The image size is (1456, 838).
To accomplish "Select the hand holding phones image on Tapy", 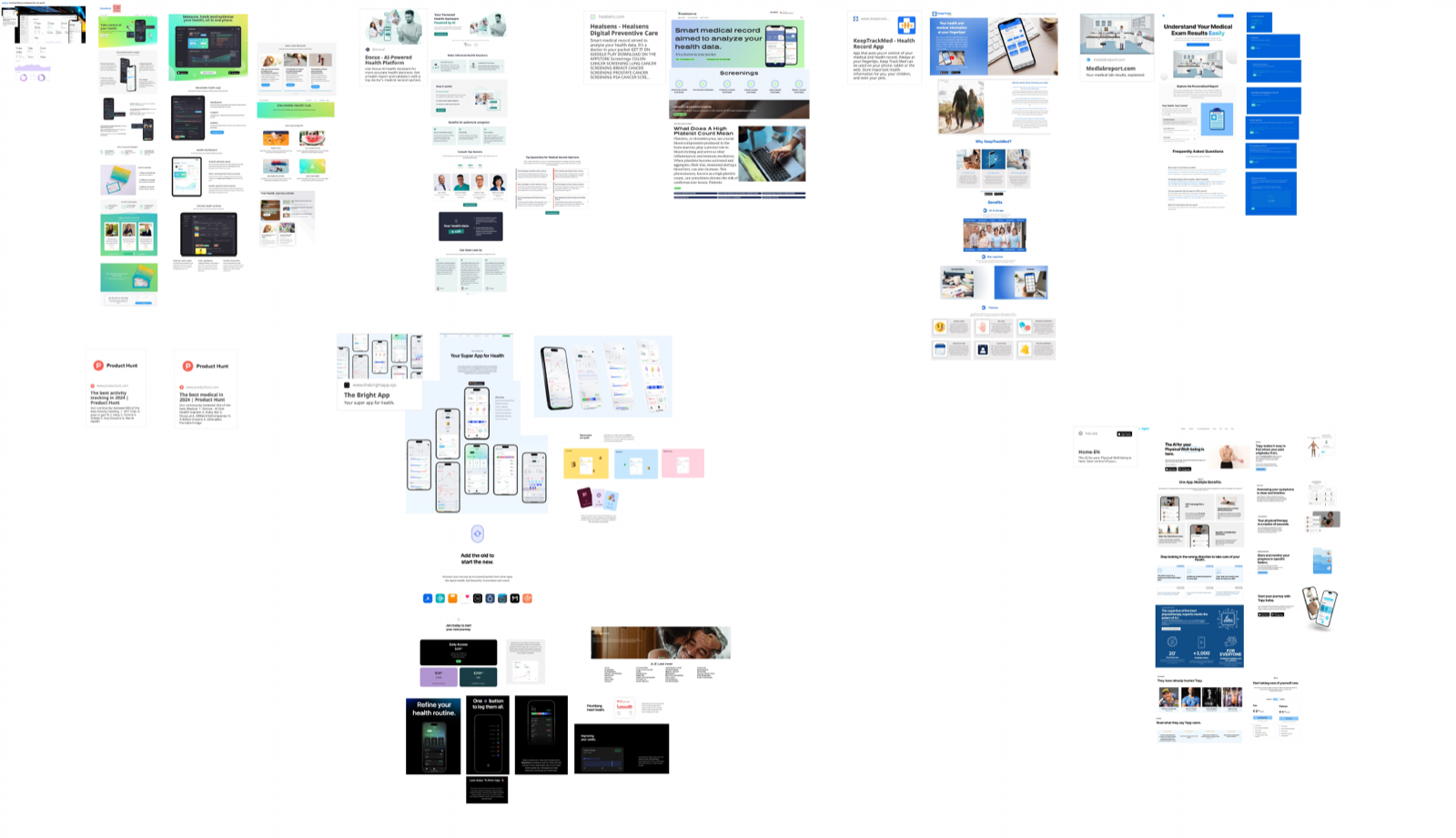I will click(1319, 607).
